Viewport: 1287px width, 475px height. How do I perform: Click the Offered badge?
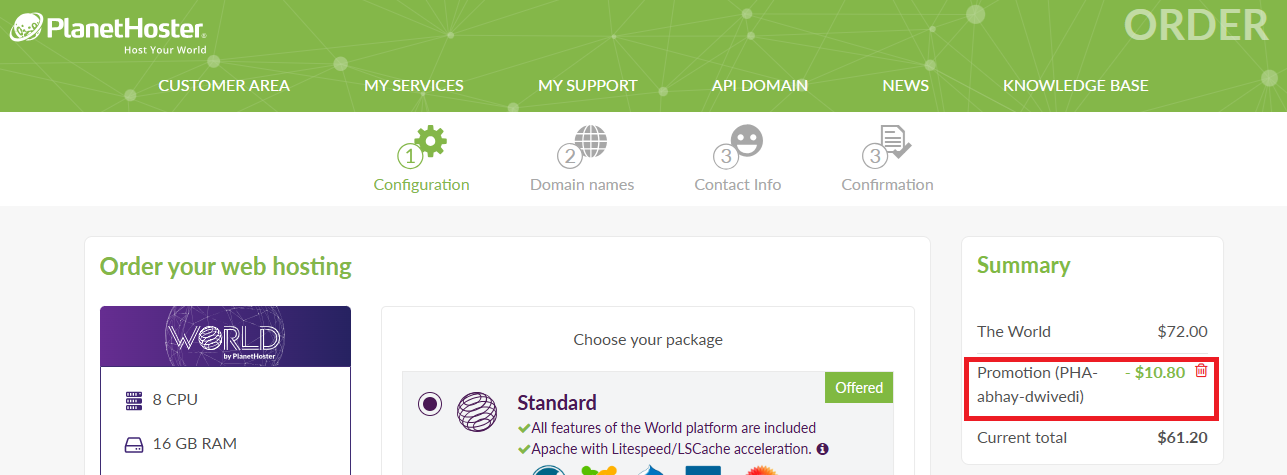(x=859, y=388)
